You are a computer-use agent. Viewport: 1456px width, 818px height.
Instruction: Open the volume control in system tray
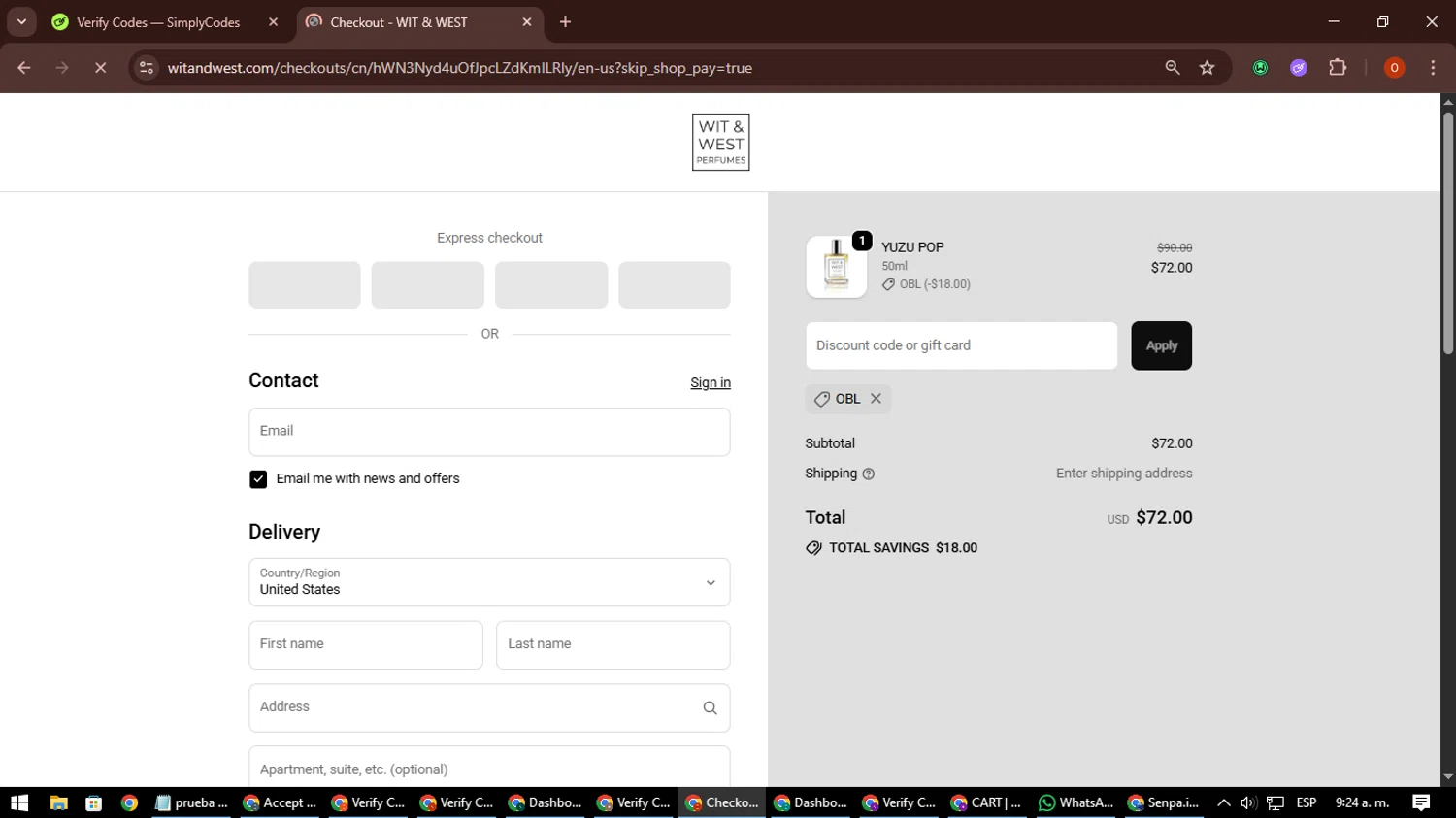1248,802
